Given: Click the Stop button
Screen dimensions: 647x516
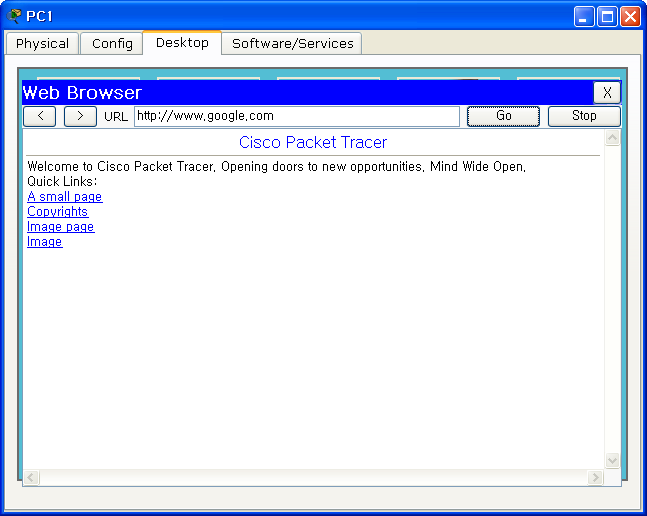Looking at the screenshot, I should tap(584, 116).
